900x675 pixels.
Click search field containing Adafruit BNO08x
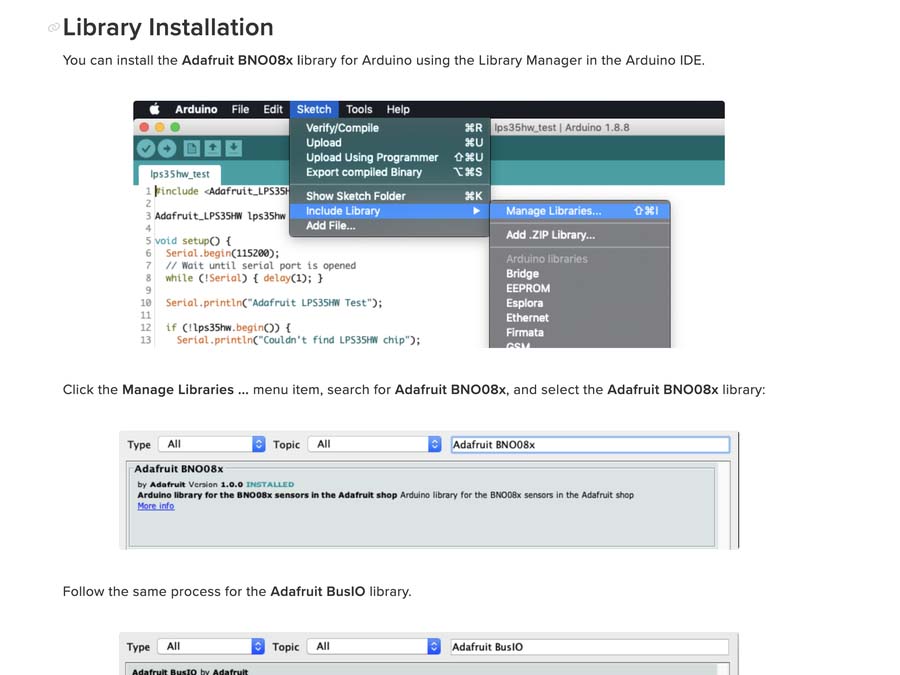[590, 445]
